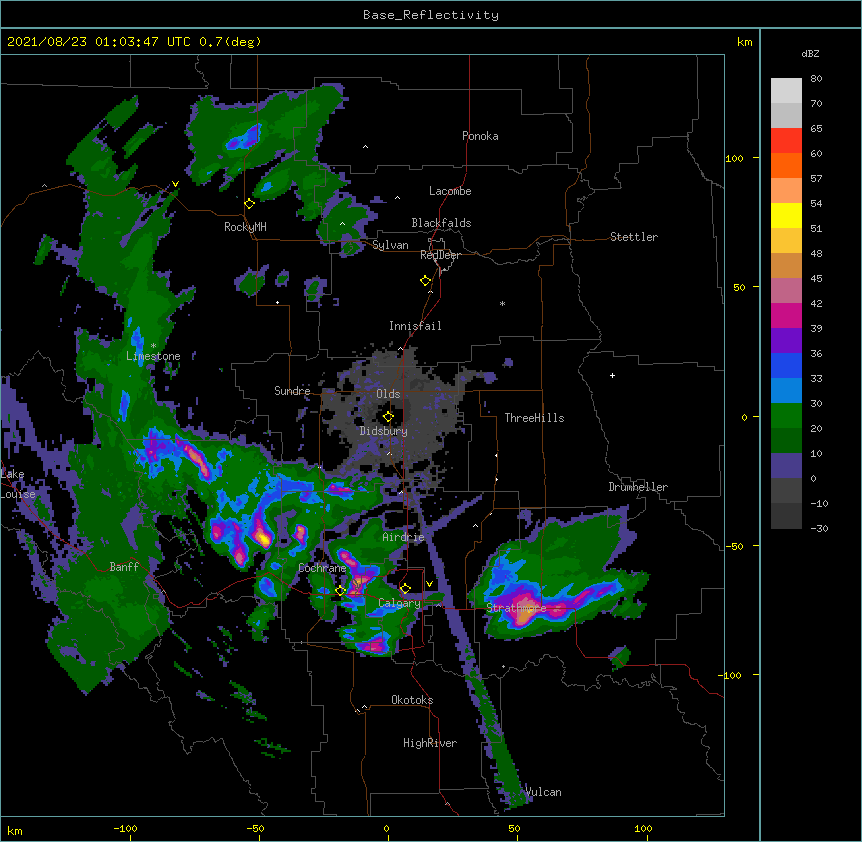This screenshot has width=862, height=842.
Task: Select the yellow 54 dBZ legend color
Action: (786, 215)
